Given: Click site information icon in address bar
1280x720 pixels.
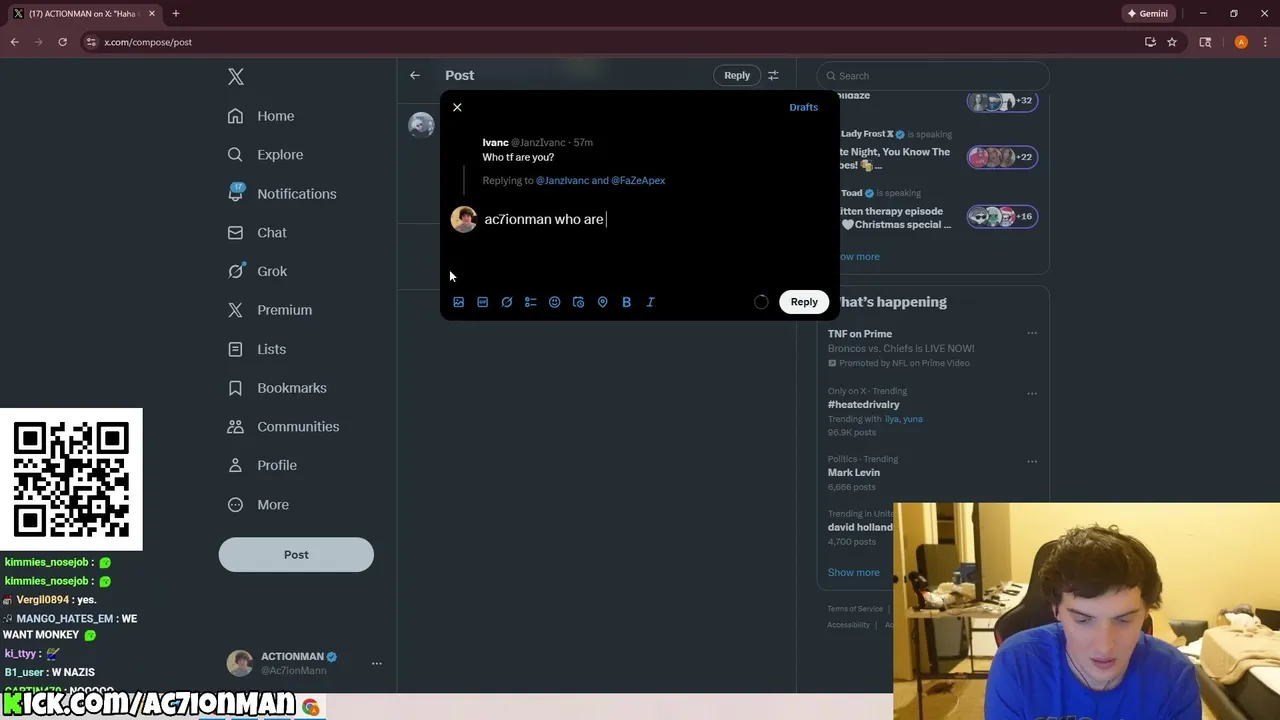Looking at the screenshot, I should [x=91, y=42].
